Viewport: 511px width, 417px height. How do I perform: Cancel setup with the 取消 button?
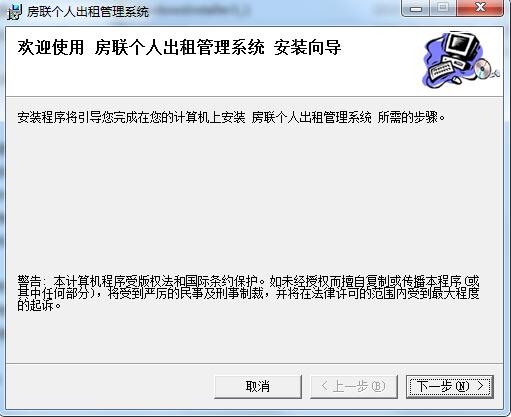click(258, 387)
